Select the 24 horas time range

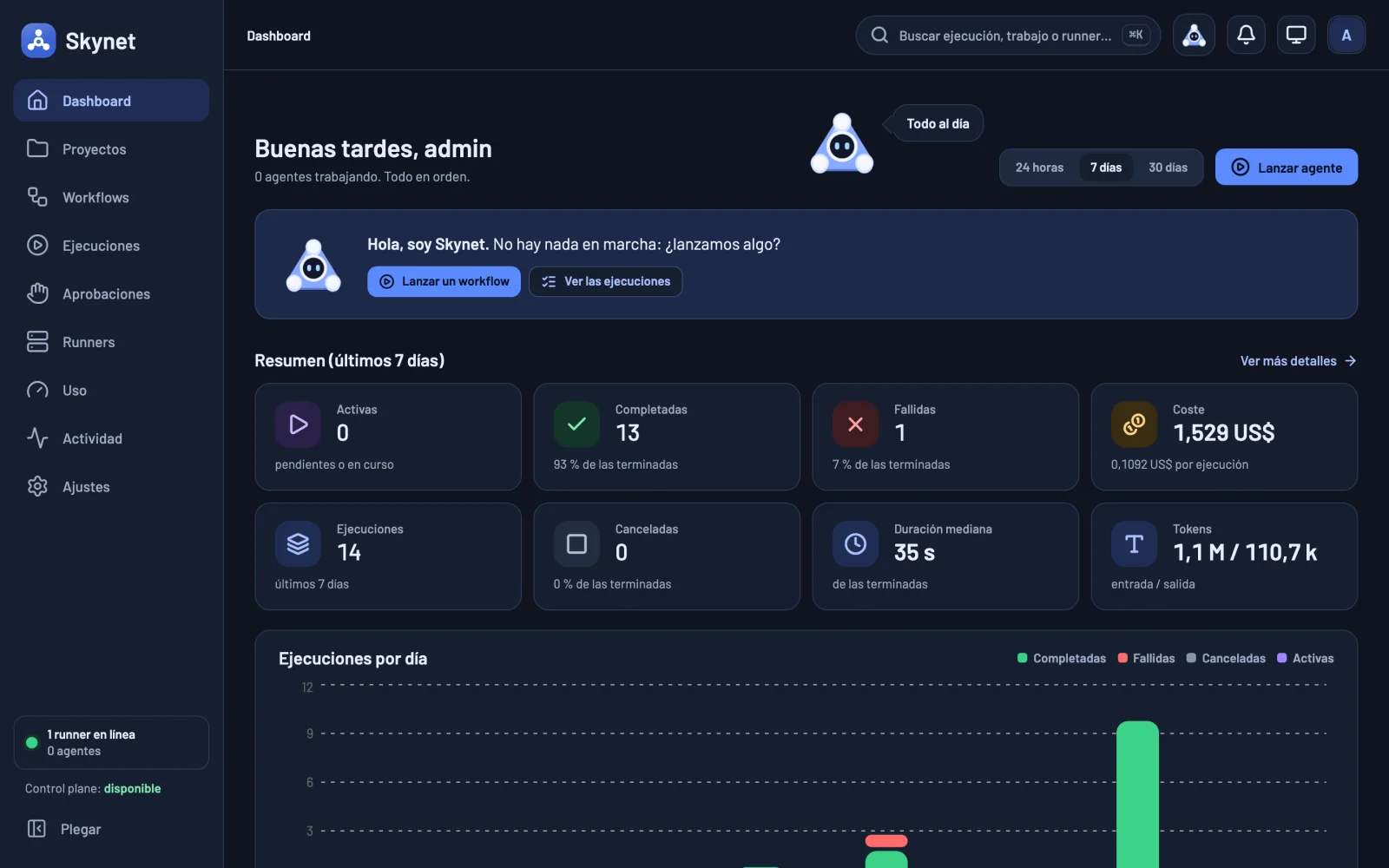[1039, 168]
